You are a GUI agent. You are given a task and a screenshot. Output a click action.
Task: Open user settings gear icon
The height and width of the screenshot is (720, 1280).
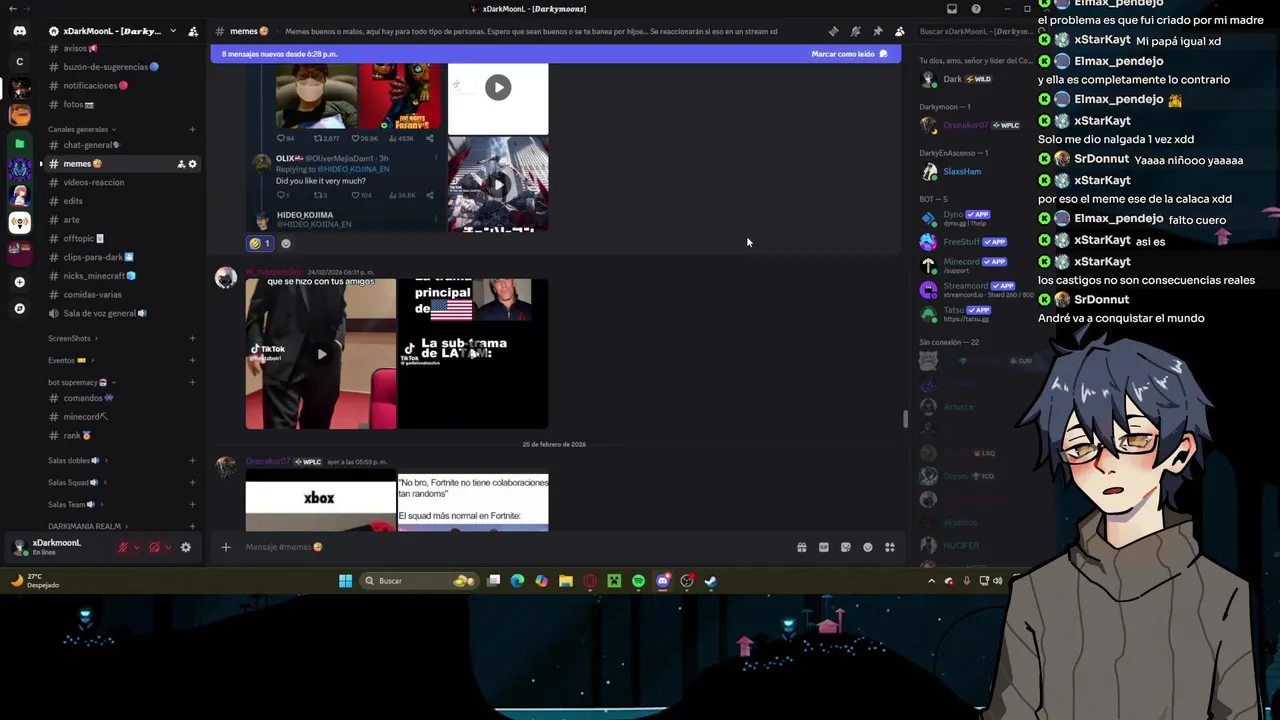pos(185,547)
